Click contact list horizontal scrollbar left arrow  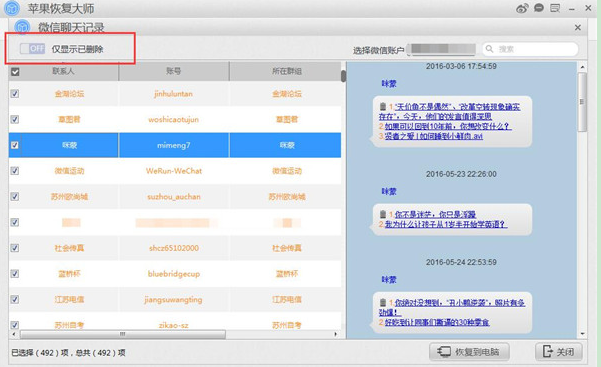pyautogui.click(x=14, y=334)
